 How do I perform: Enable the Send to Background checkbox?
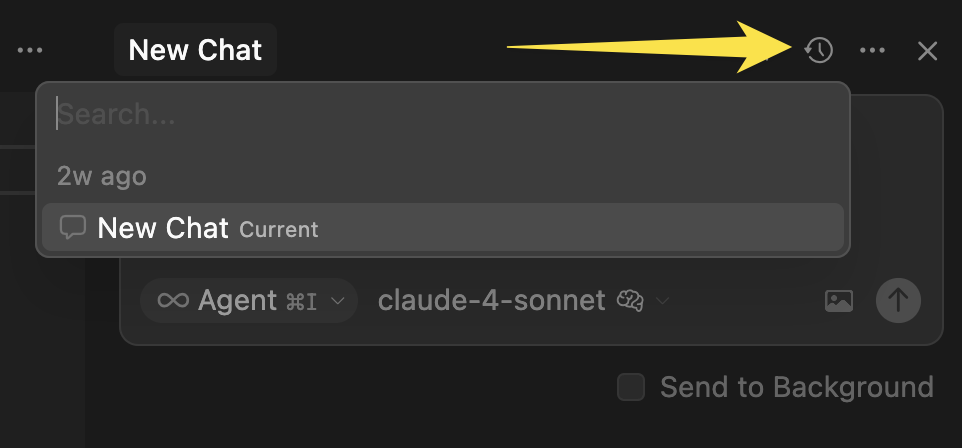coord(631,387)
